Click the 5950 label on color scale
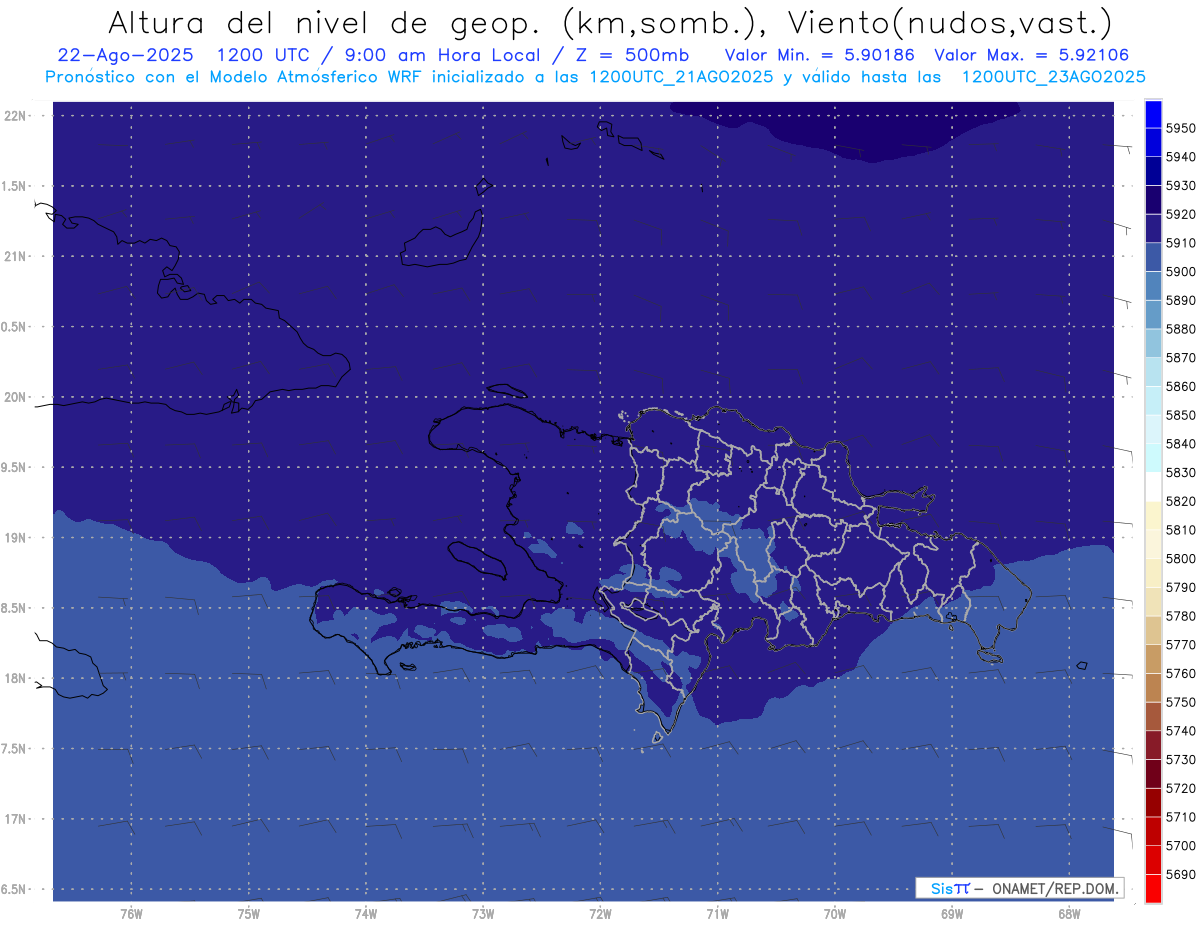The width and height of the screenshot is (1200, 927). [1180, 128]
